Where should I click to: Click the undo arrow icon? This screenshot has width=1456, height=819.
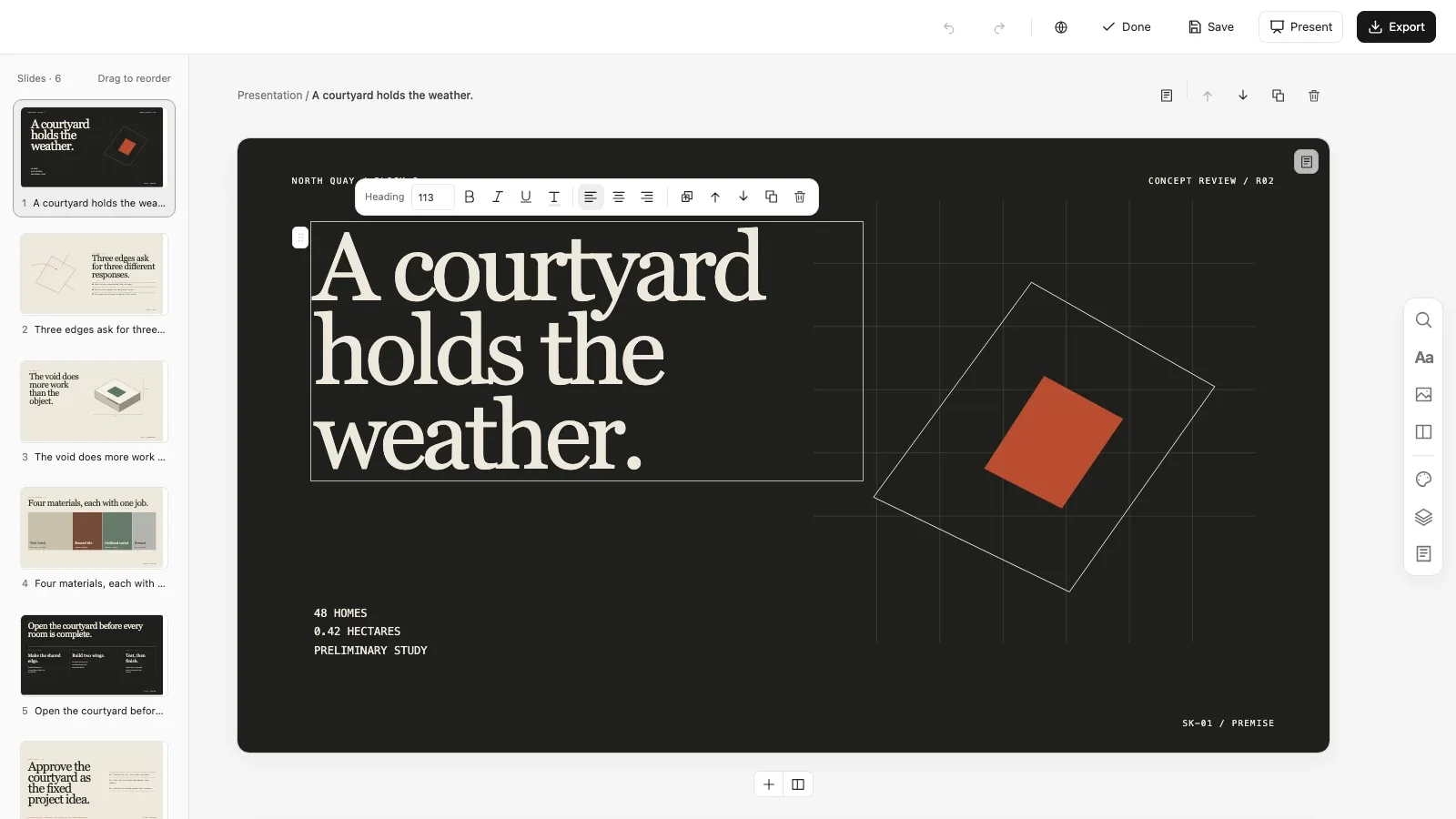click(948, 27)
